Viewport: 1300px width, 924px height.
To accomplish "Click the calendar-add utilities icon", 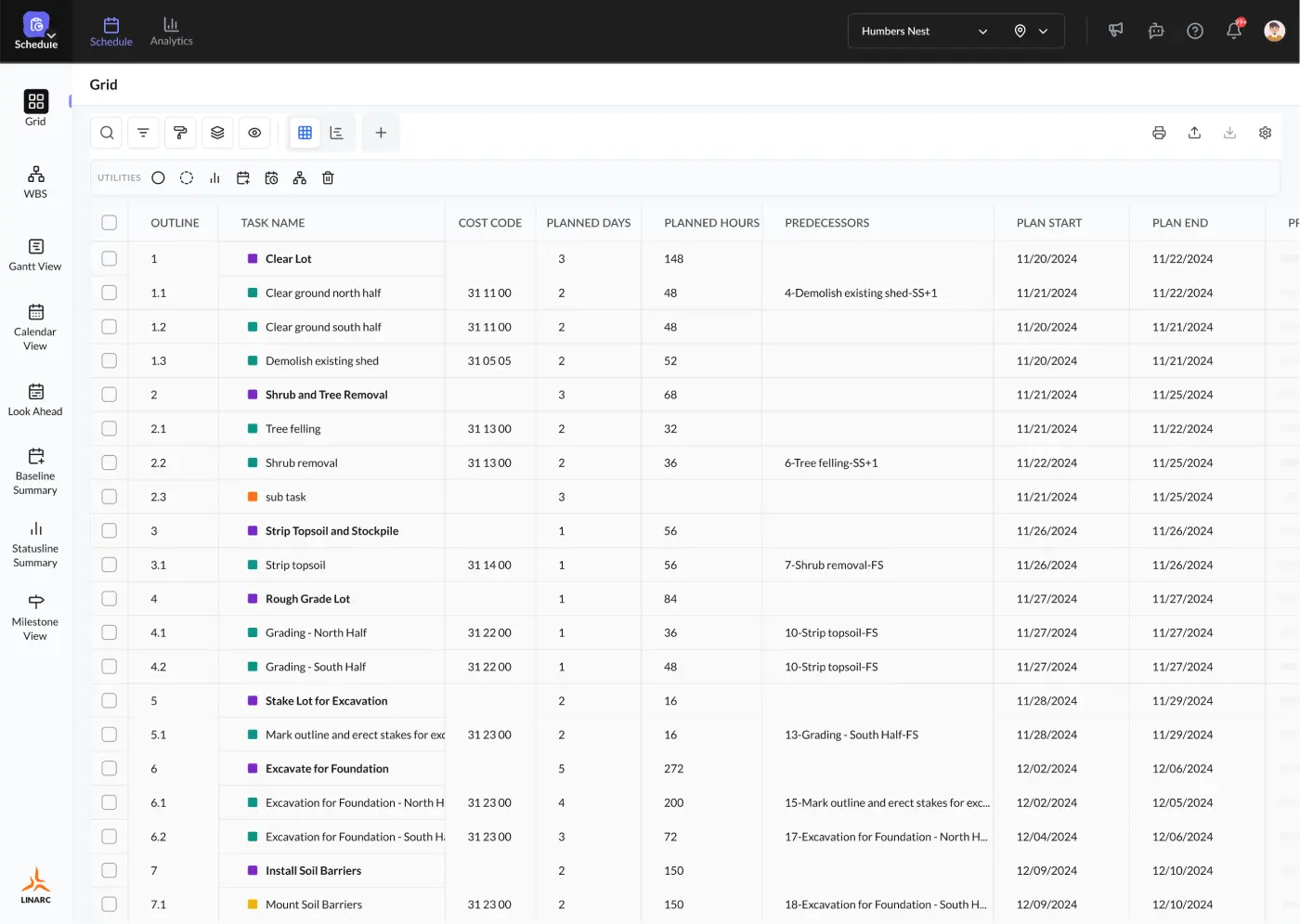I will click(x=243, y=178).
